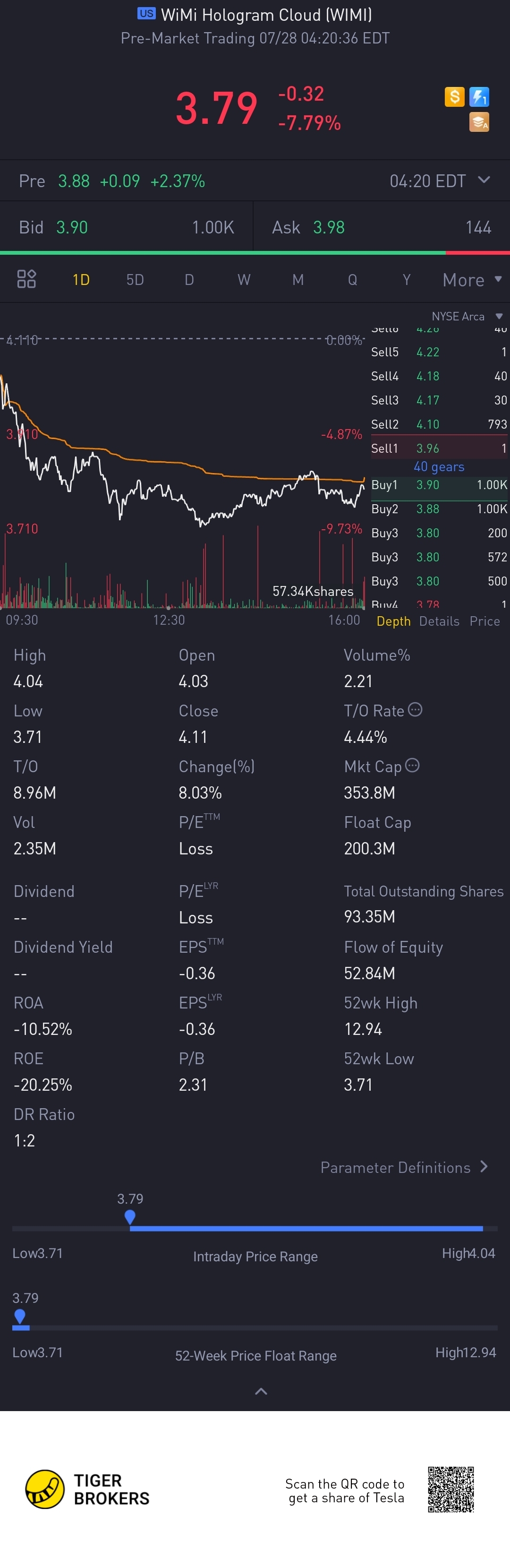
Task: Tap the orange dollar sign icon
Action: click(x=455, y=96)
